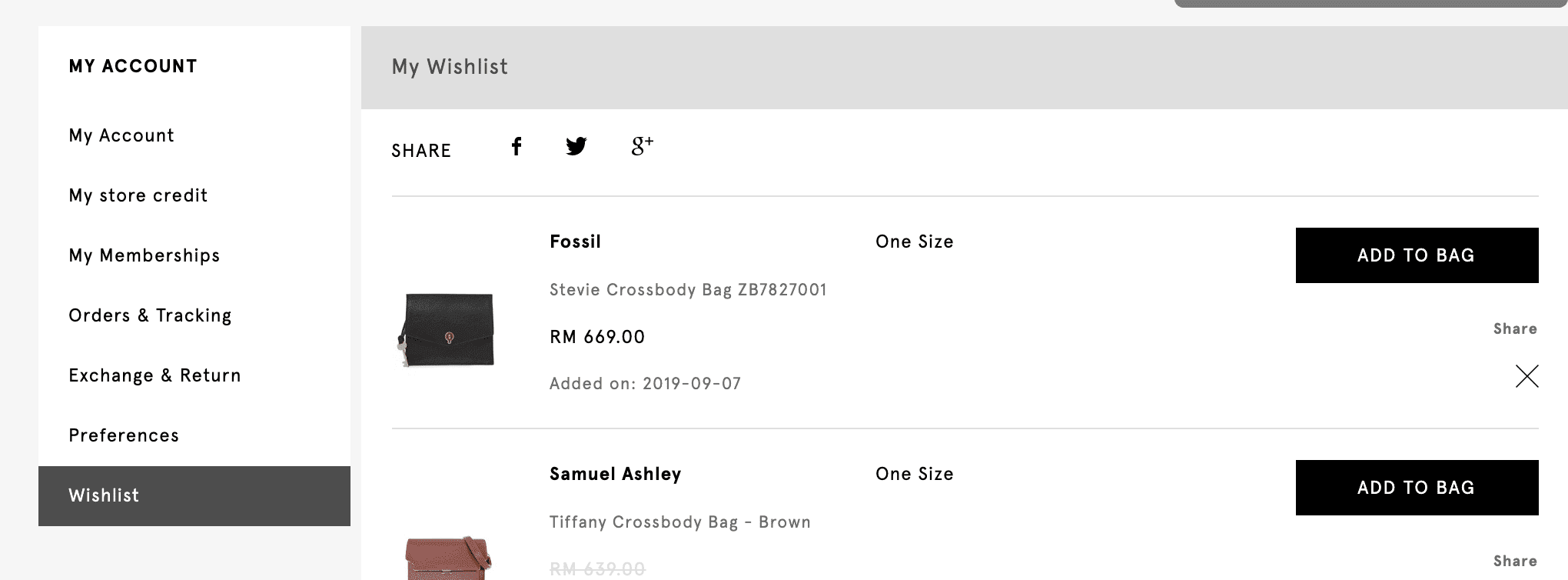1568x580 pixels.
Task: Click Share link for Samuel Ashley item
Action: tap(1515, 561)
